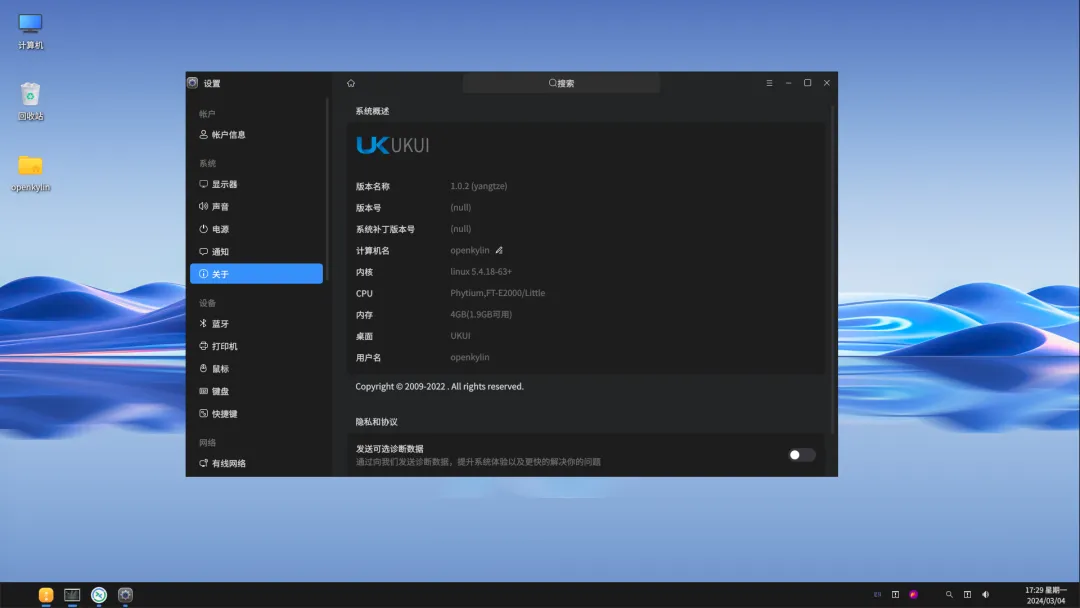1080x608 pixels.
Task: Select the openkylin folder on desktop
Action: 30,174
